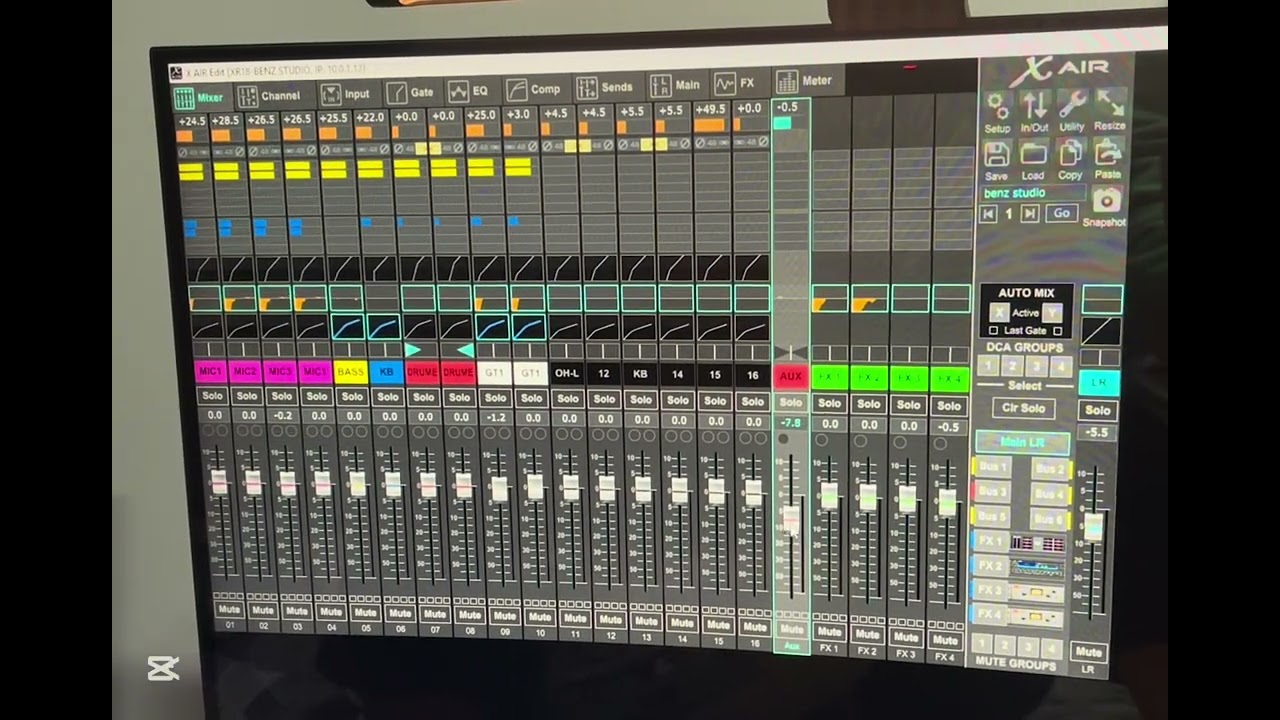Select the Bus 1 sends button
Image resolution: width=1280 pixels, height=720 pixels.
(992, 467)
